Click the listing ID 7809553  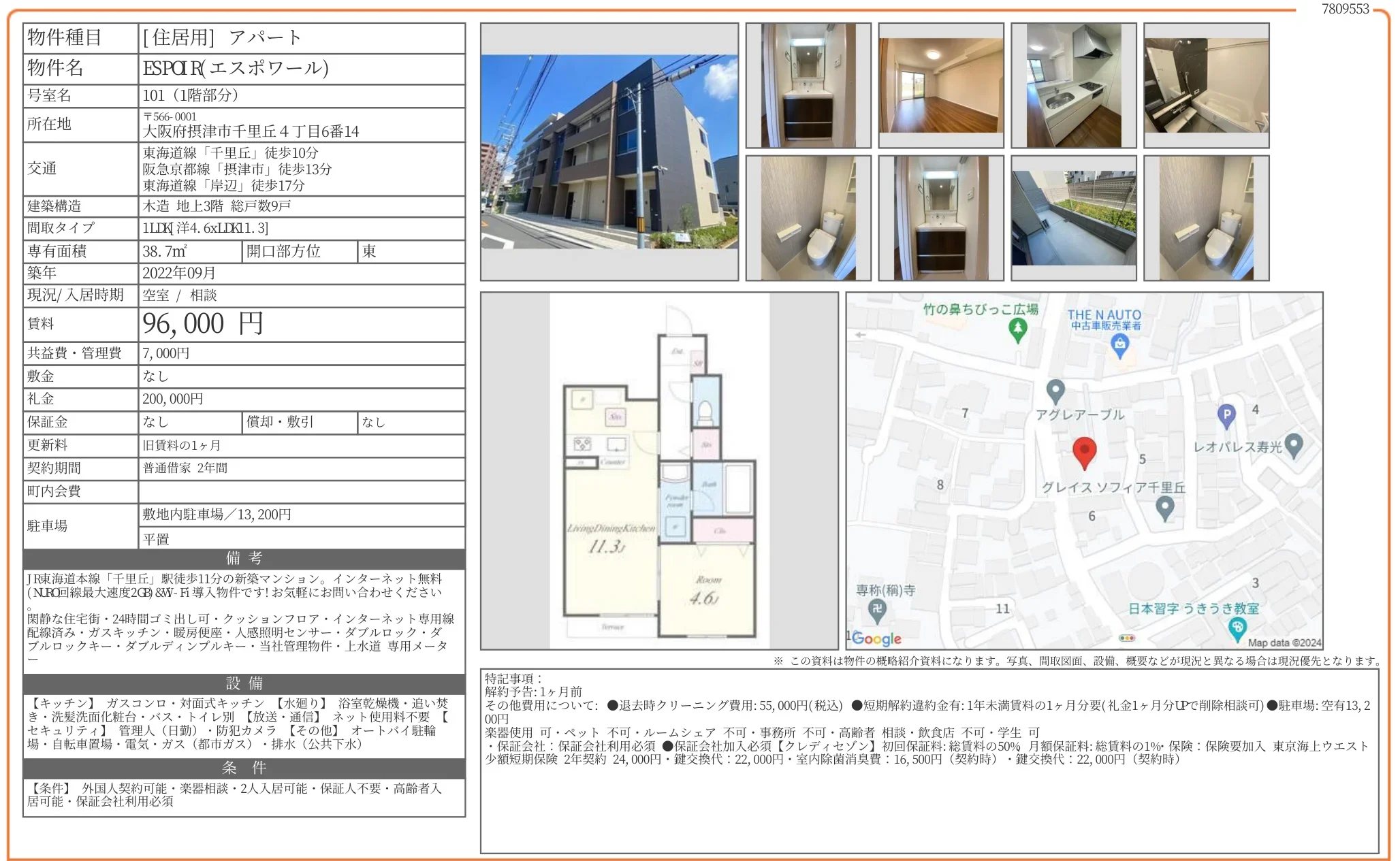(1345, 9)
